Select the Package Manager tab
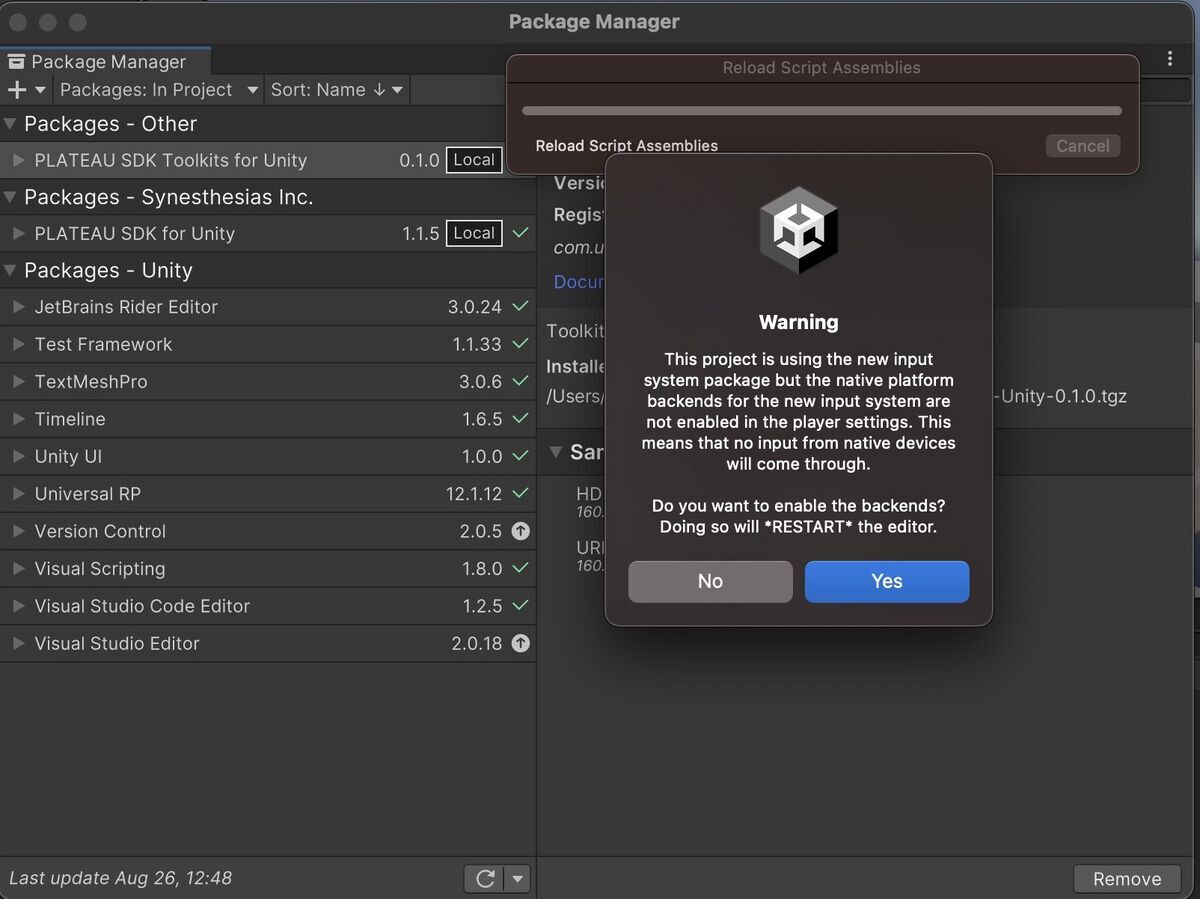 point(105,61)
